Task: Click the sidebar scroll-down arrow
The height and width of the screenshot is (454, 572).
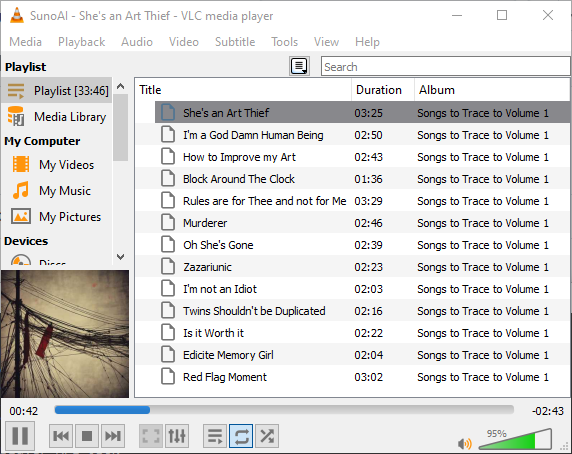Action: (x=121, y=257)
